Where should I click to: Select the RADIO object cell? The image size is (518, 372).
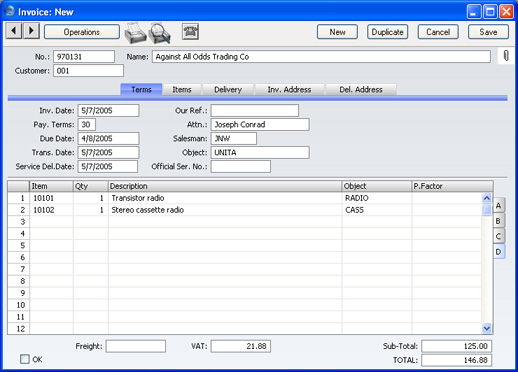point(377,198)
